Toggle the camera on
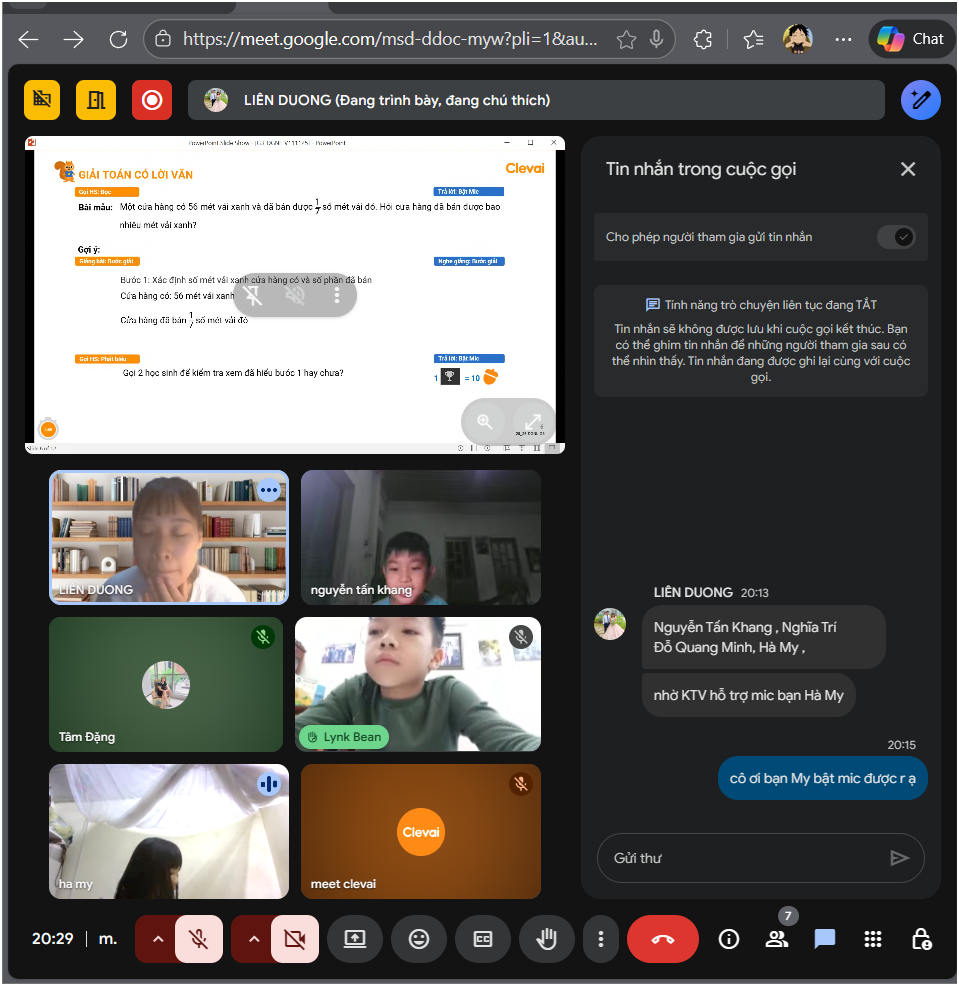Viewport: 959px width, 986px height. click(x=294, y=939)
